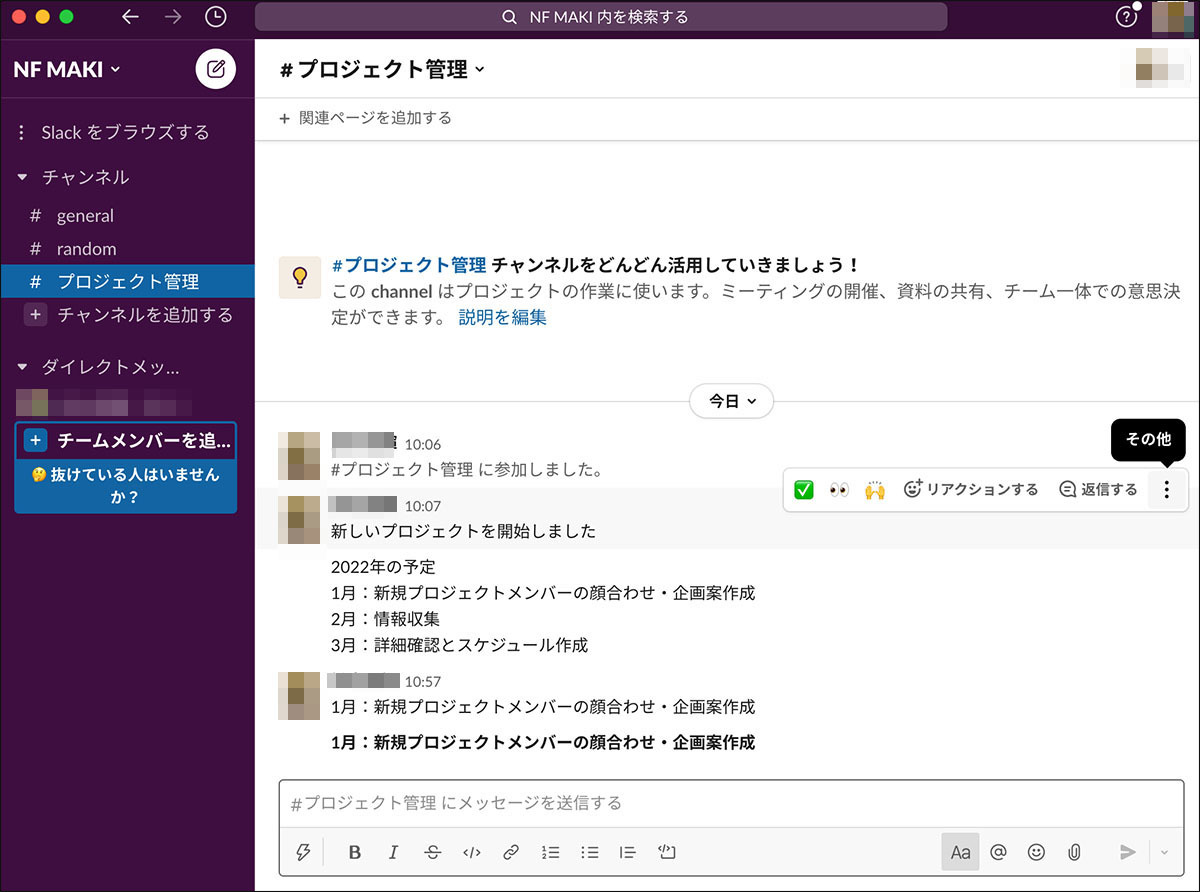Open the history clock icon
The width and height of the screenshot is (1200, 892).
coord(215,16)
